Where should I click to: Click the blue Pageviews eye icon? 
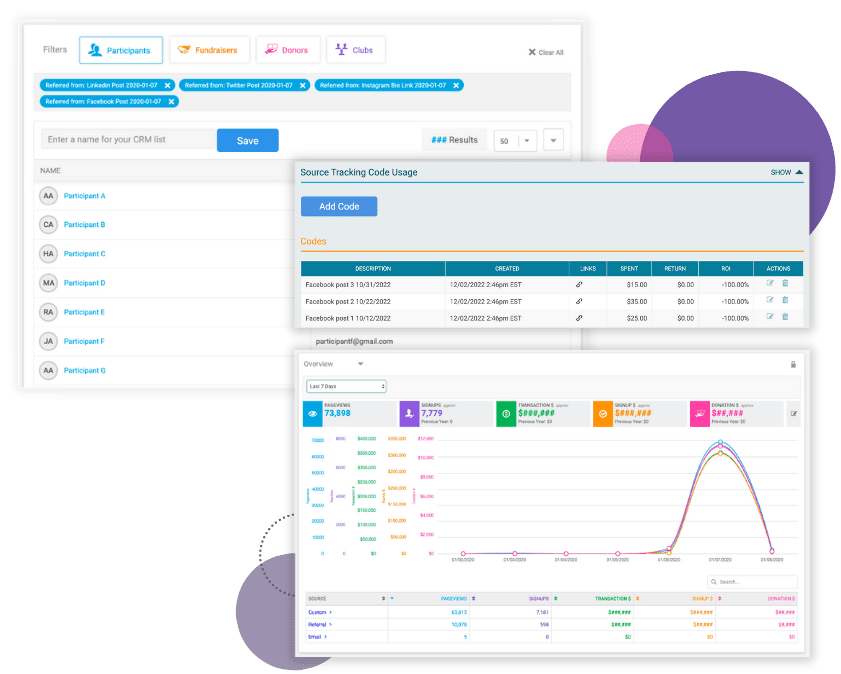pos(313,414)
